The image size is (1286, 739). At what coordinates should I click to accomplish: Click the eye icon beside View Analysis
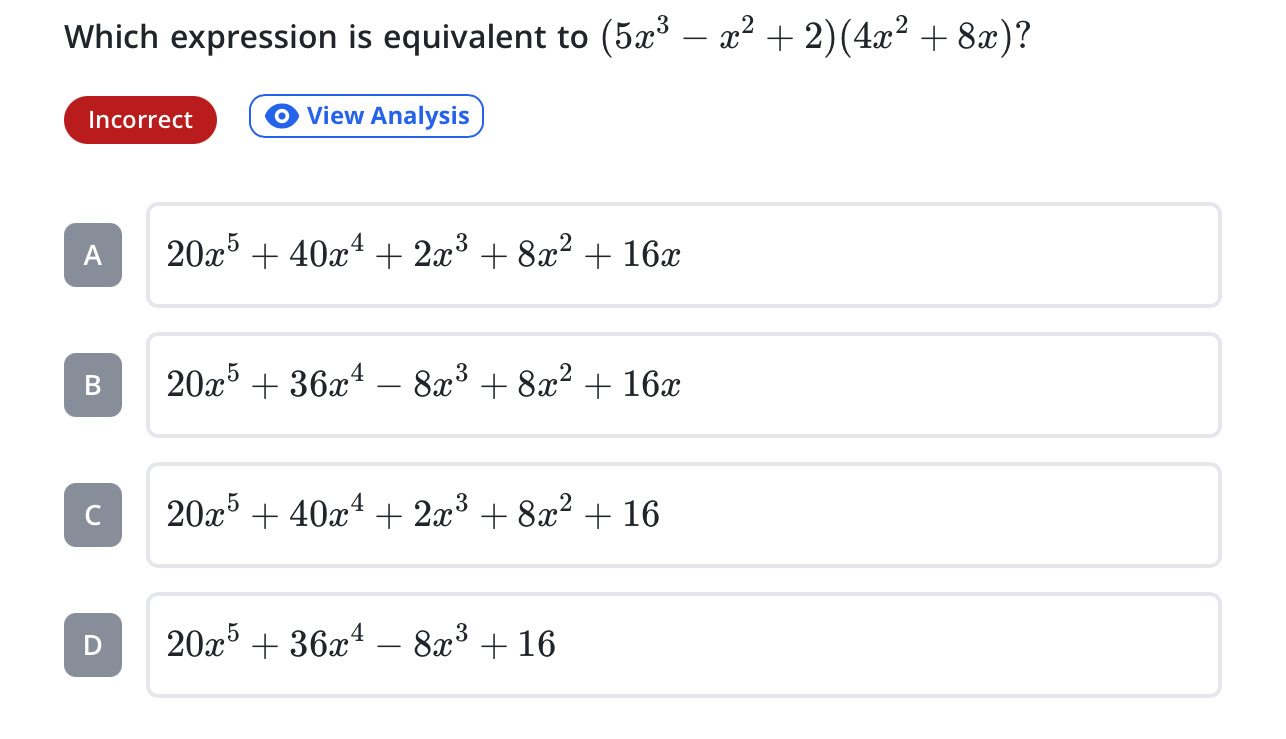tap(282, 116)
